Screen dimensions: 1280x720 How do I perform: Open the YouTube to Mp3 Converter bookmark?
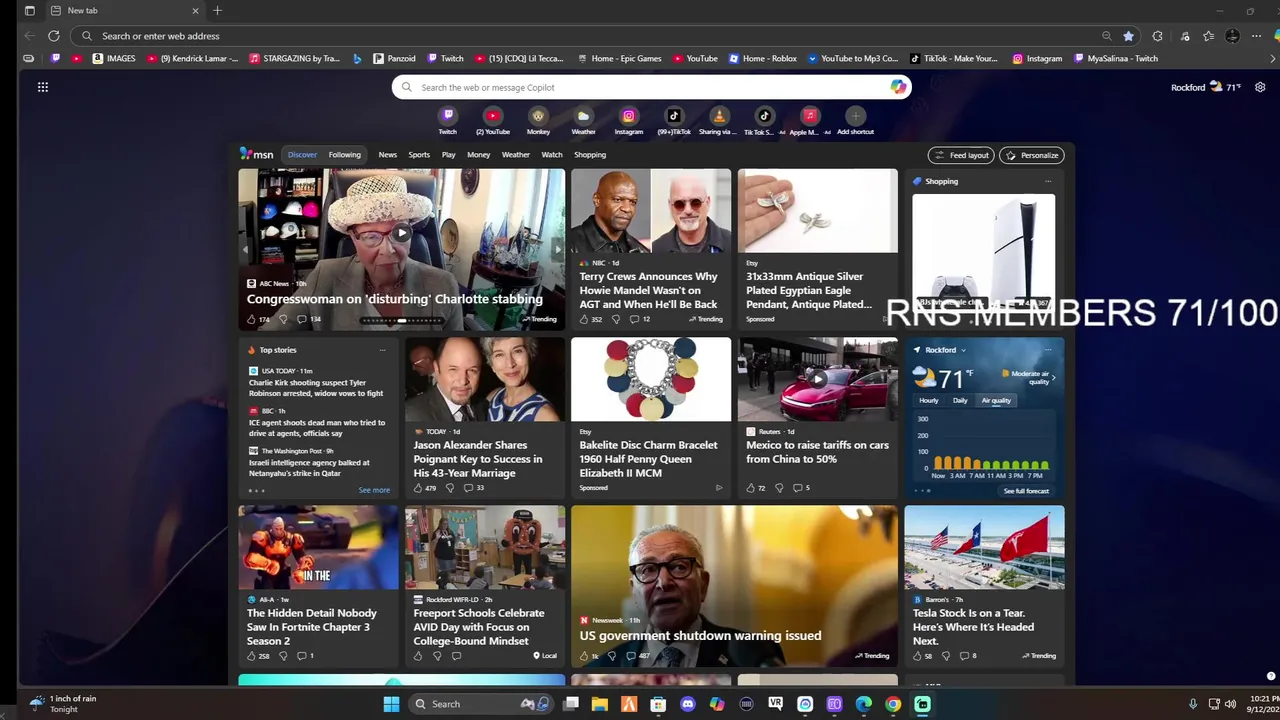click(853, 58)
